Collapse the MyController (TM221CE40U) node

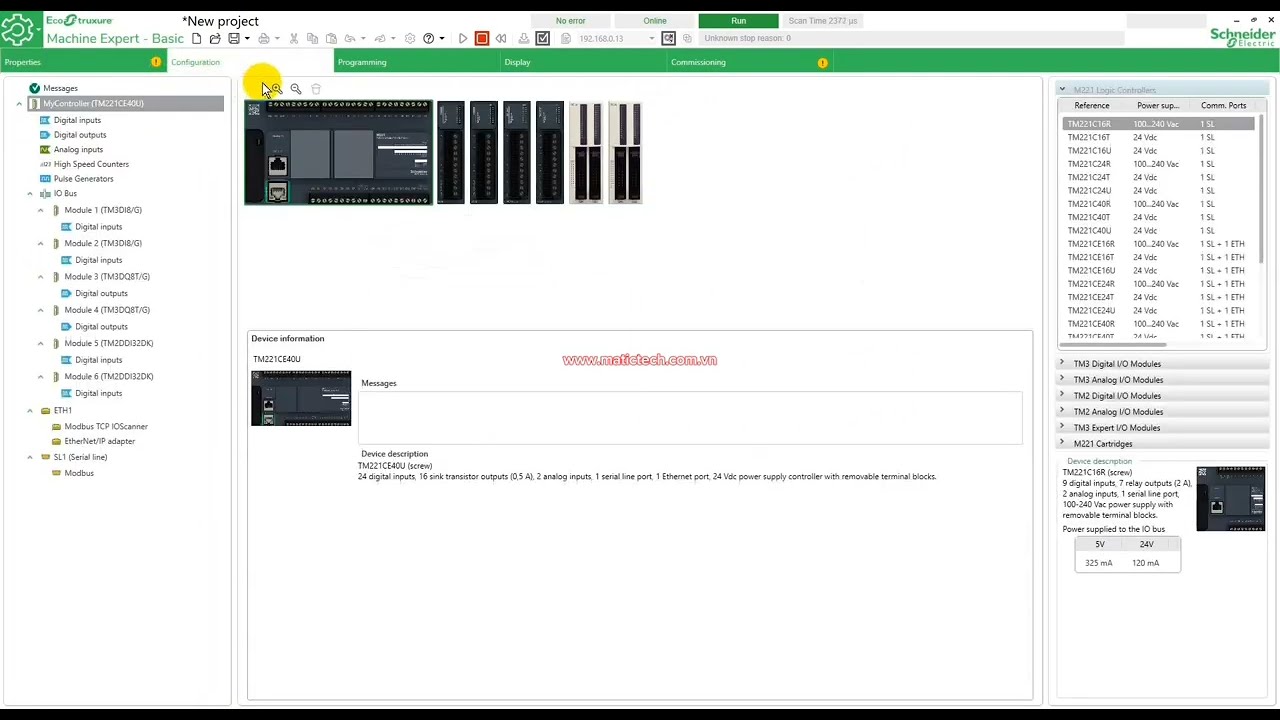[19, 104]
